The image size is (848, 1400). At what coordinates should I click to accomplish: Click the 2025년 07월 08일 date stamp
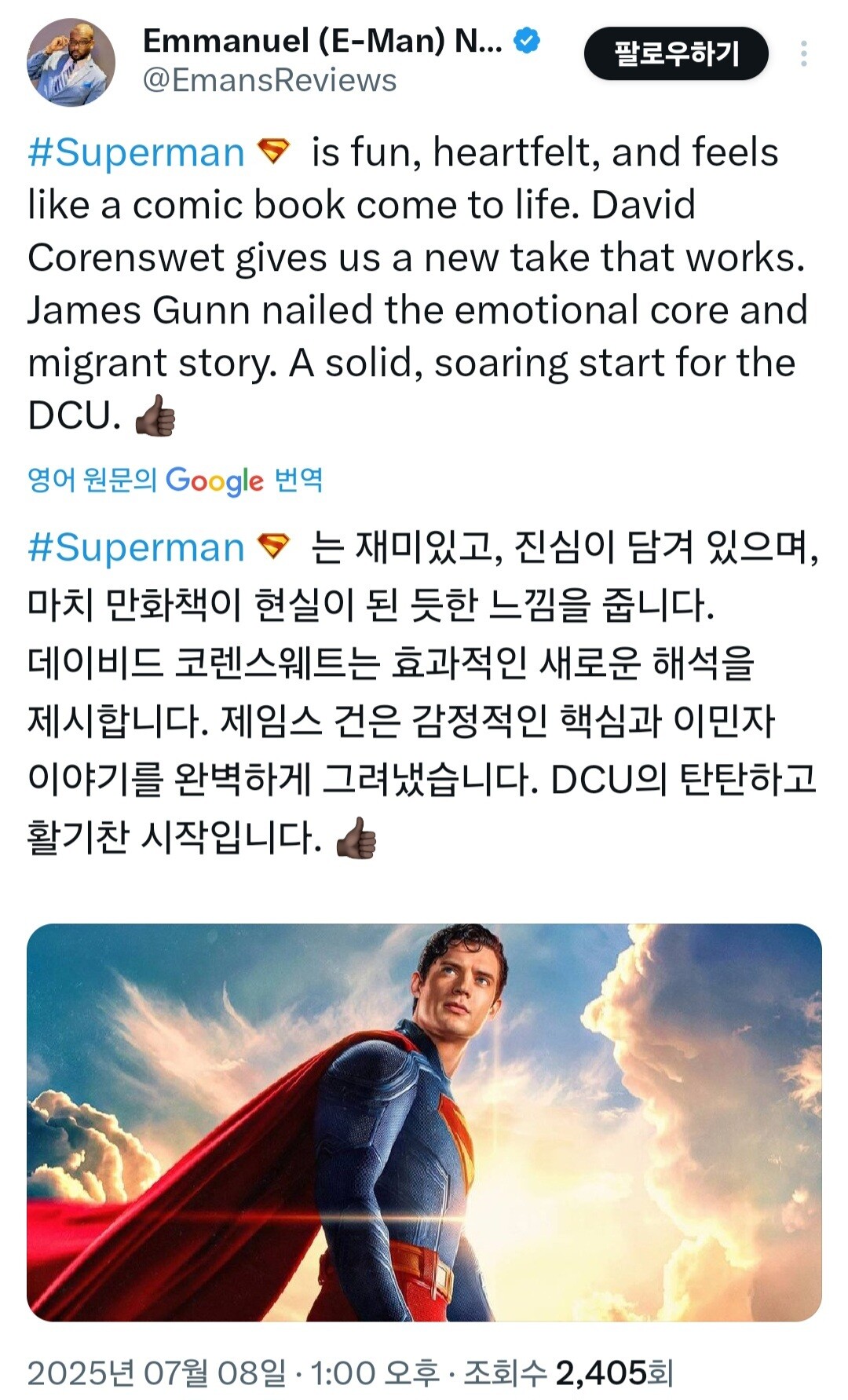[157, 1373]
